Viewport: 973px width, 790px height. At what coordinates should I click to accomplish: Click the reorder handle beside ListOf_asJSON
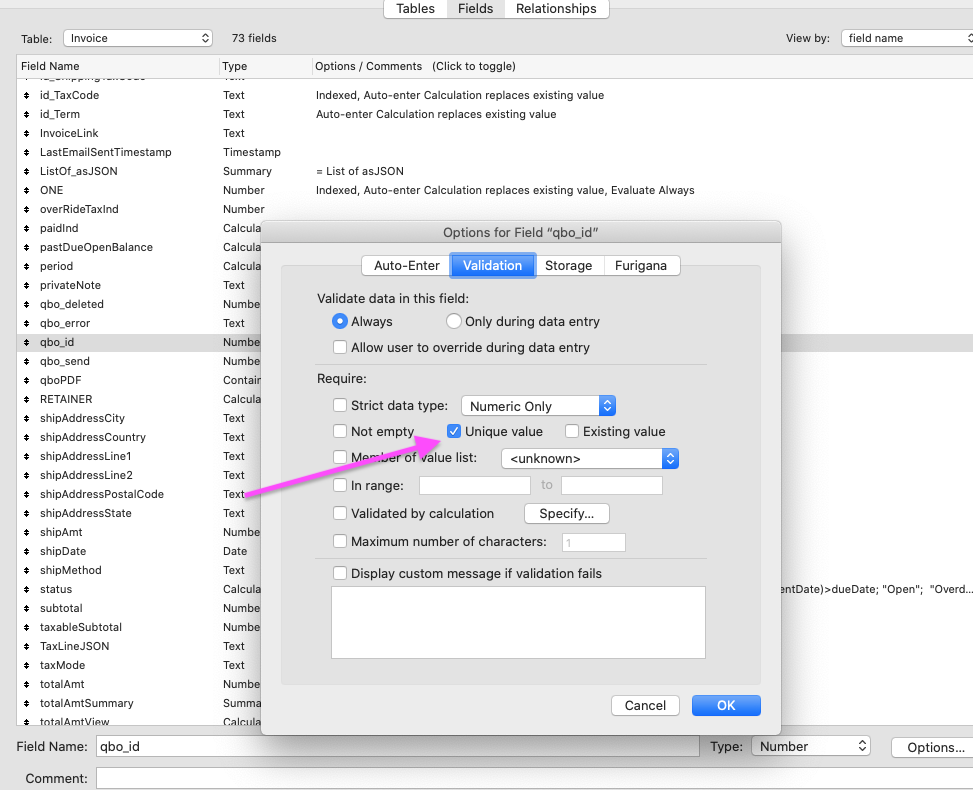click(27, 171)
